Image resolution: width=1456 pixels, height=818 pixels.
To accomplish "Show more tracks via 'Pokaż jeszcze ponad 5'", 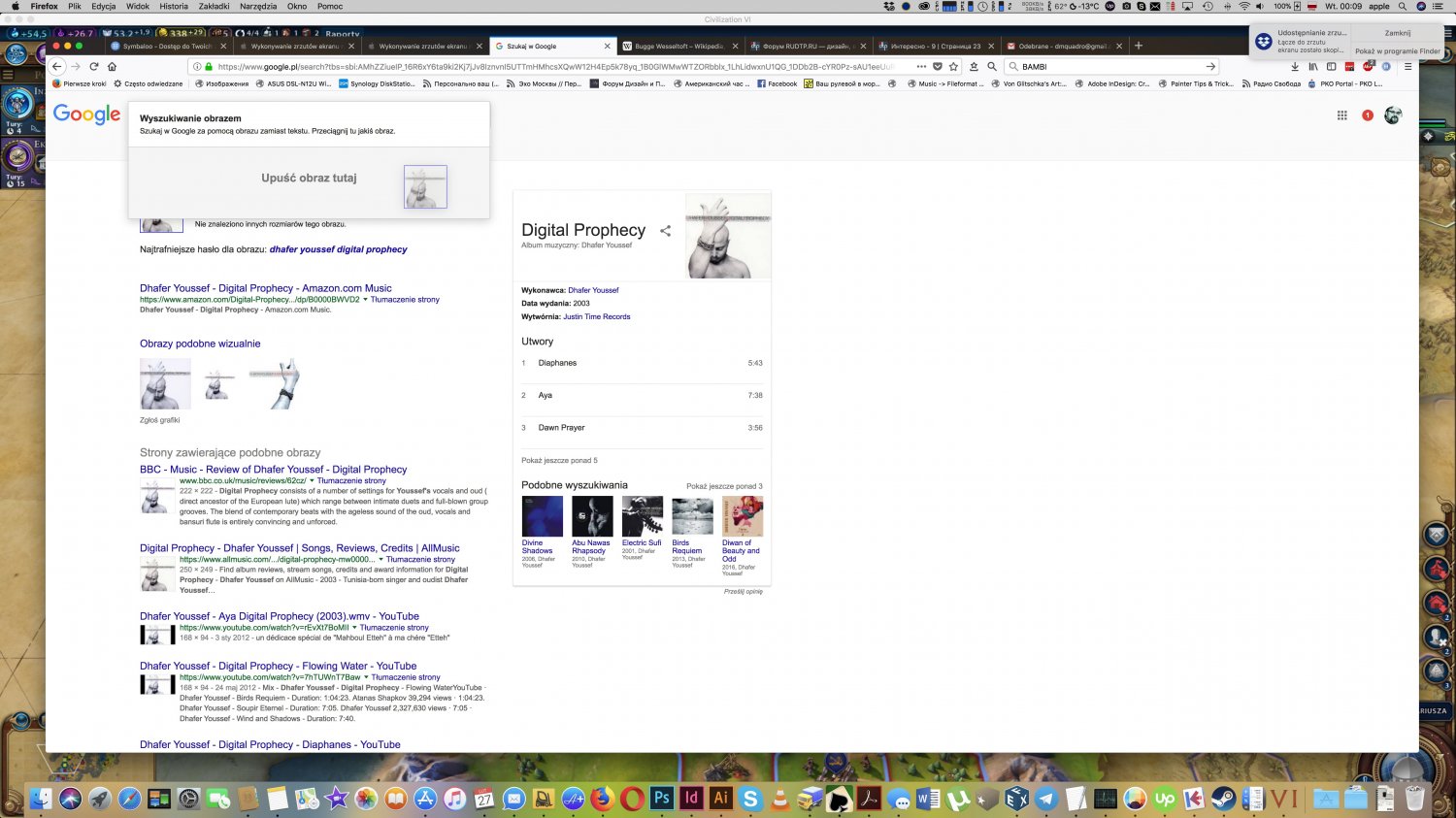I will pos(559,460).
